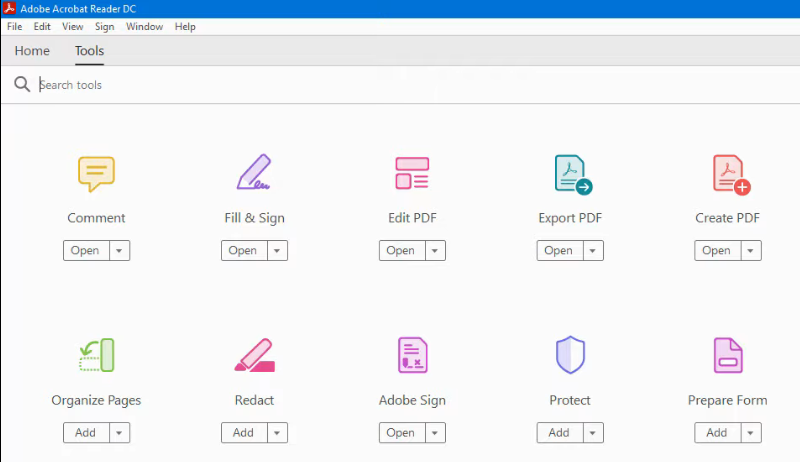800x462 pixels.
Task: Open the Help menu
Action: [185, 27]
